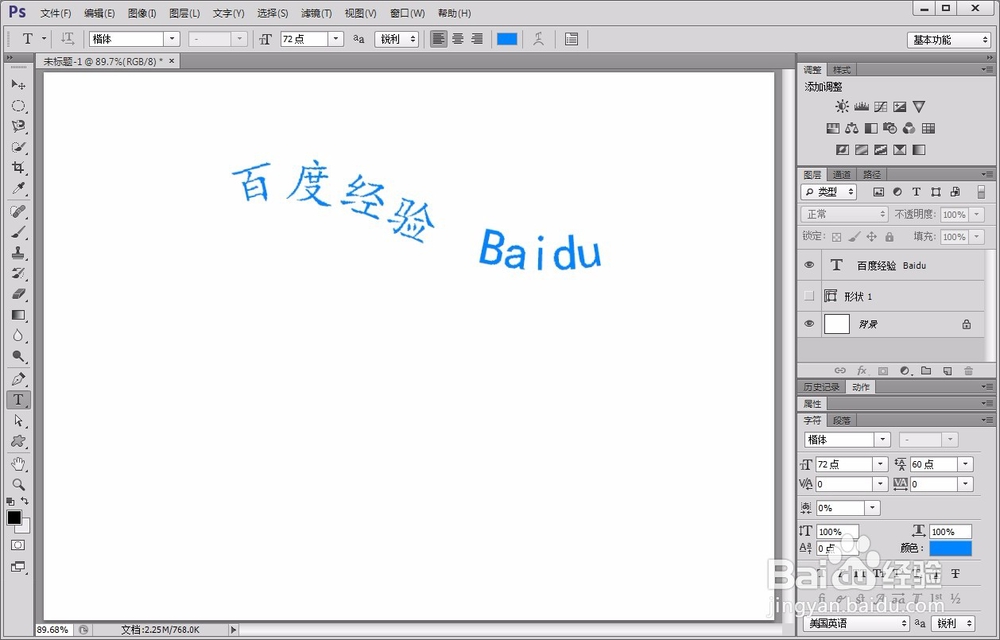Select the Pen tool
Viewport: 1000px width, 640px height.
tap(18, 379)
